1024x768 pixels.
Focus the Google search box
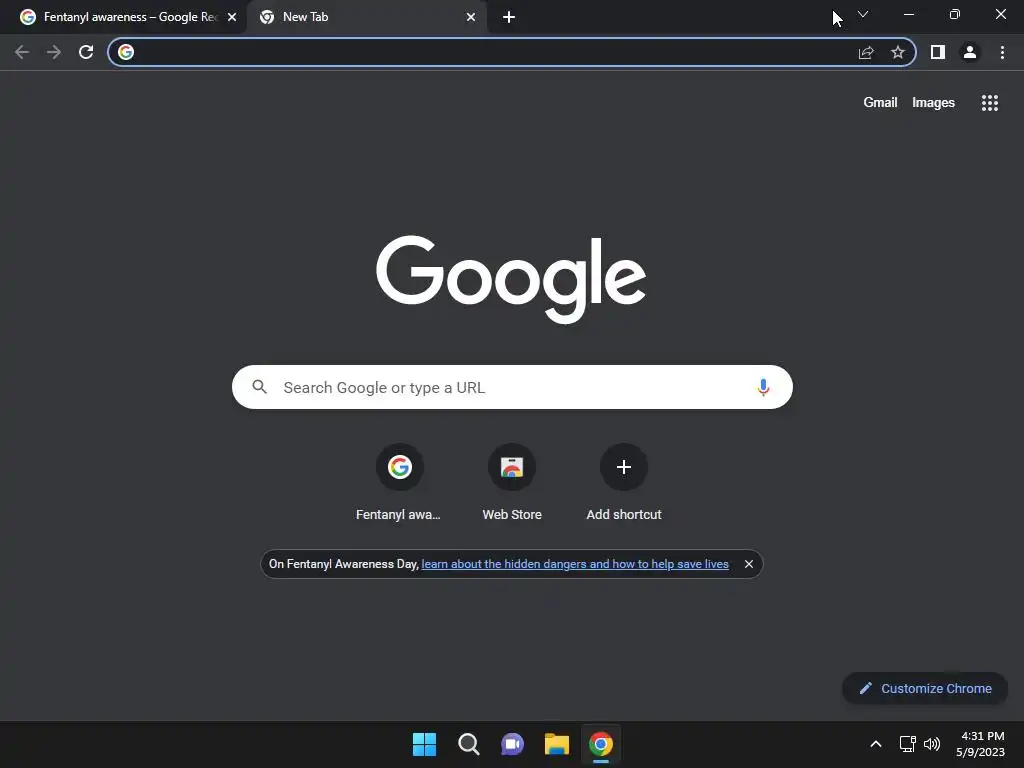pos(512,387)
